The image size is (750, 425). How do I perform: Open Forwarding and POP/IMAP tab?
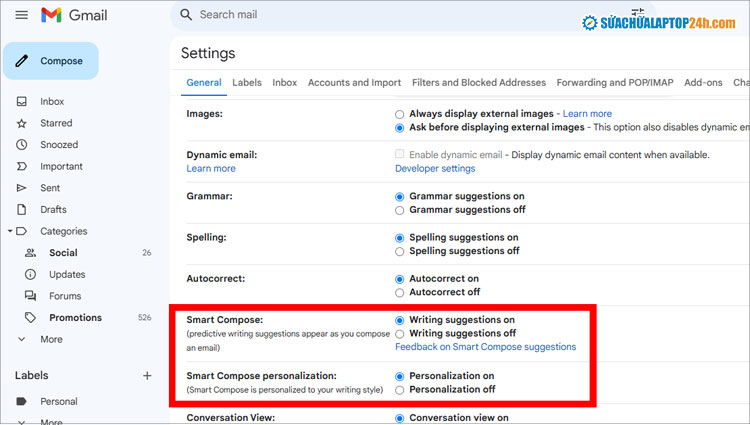615,83
